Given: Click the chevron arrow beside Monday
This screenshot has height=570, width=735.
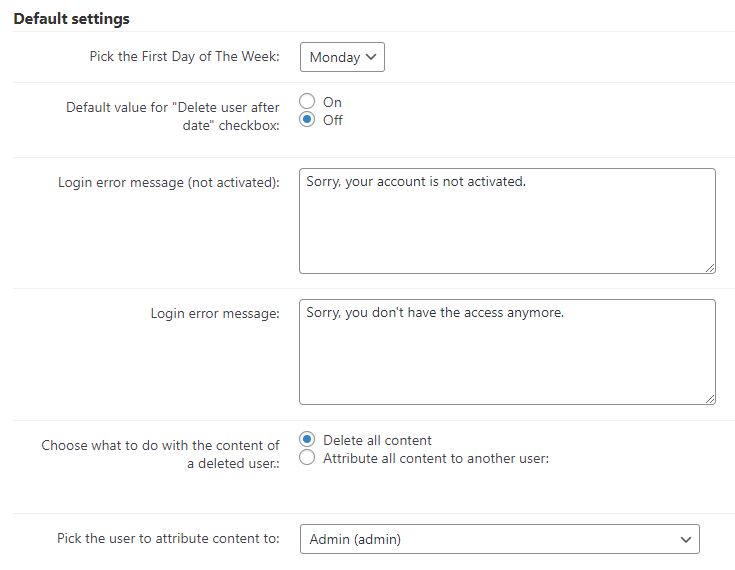Looking at the screenshot, I should tap(371, 57).
